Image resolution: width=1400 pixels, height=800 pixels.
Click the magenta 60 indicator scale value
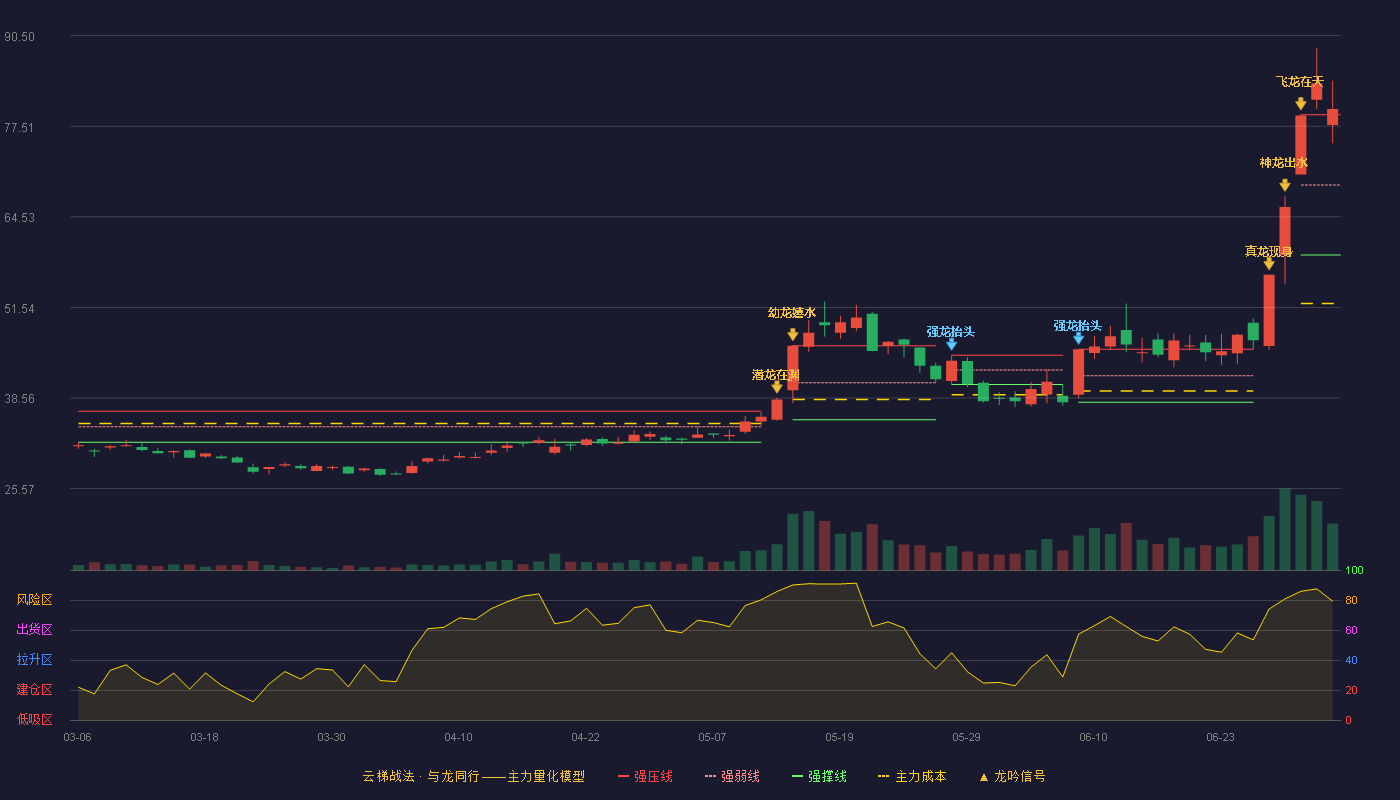pyautogui.click(x=1351, y=630)
